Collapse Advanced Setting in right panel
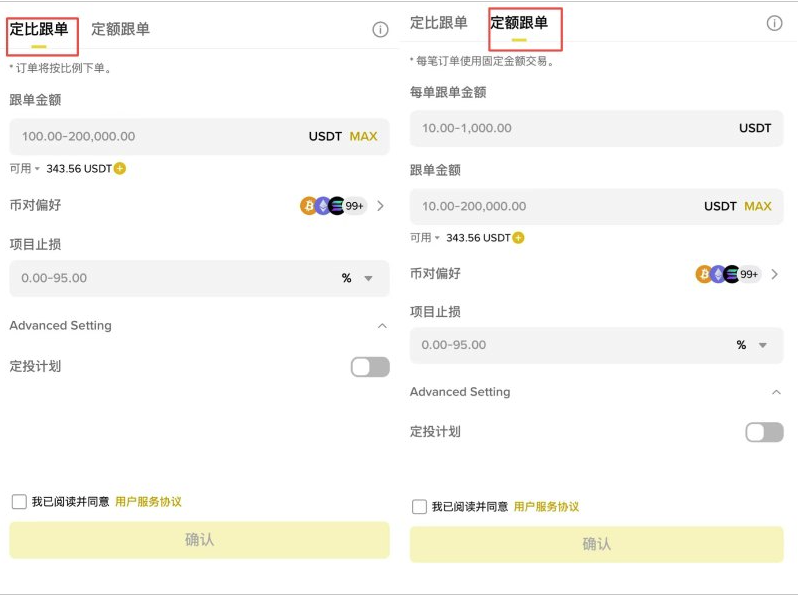This screenshot has height=595, width=798. (x=776, y=392)
